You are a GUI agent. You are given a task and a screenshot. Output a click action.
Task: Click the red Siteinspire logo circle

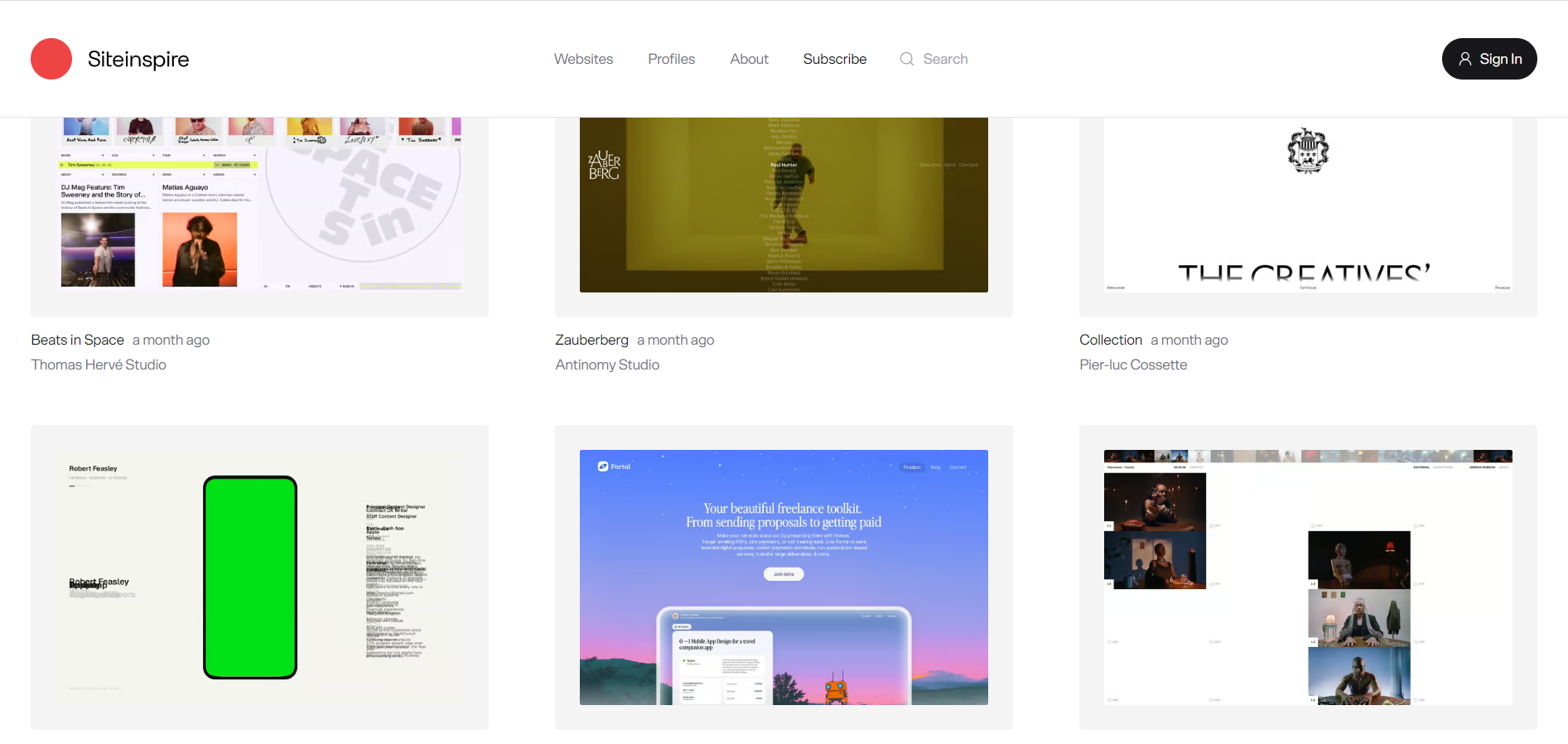tap(51, 59)
